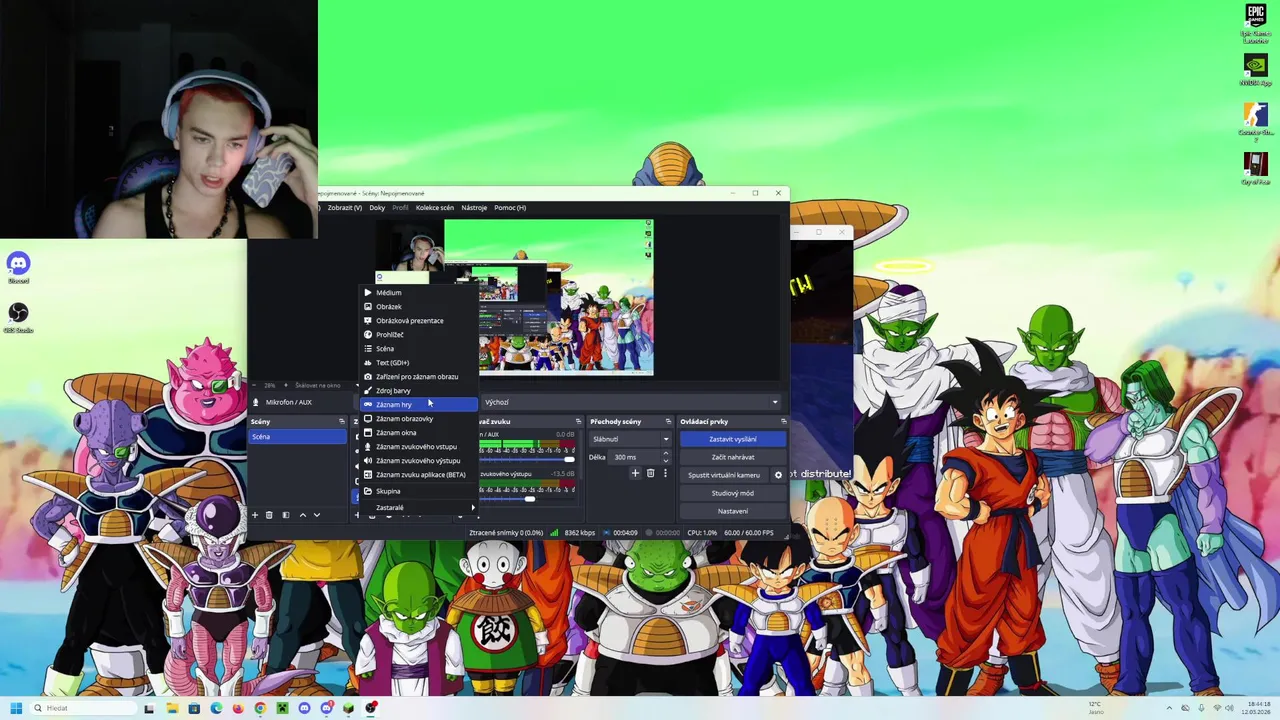Viewport: 1280px width, 720px height.
Task: Open Google Chrome from the taskbar
Action: click(260, 708)
